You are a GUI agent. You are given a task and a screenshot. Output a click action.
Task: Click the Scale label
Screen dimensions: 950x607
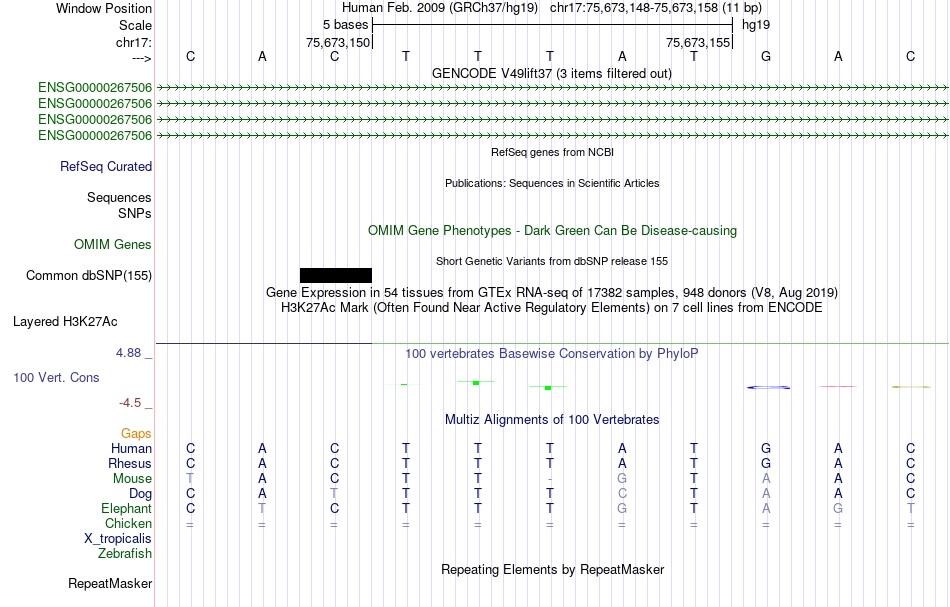pos(136,25)
